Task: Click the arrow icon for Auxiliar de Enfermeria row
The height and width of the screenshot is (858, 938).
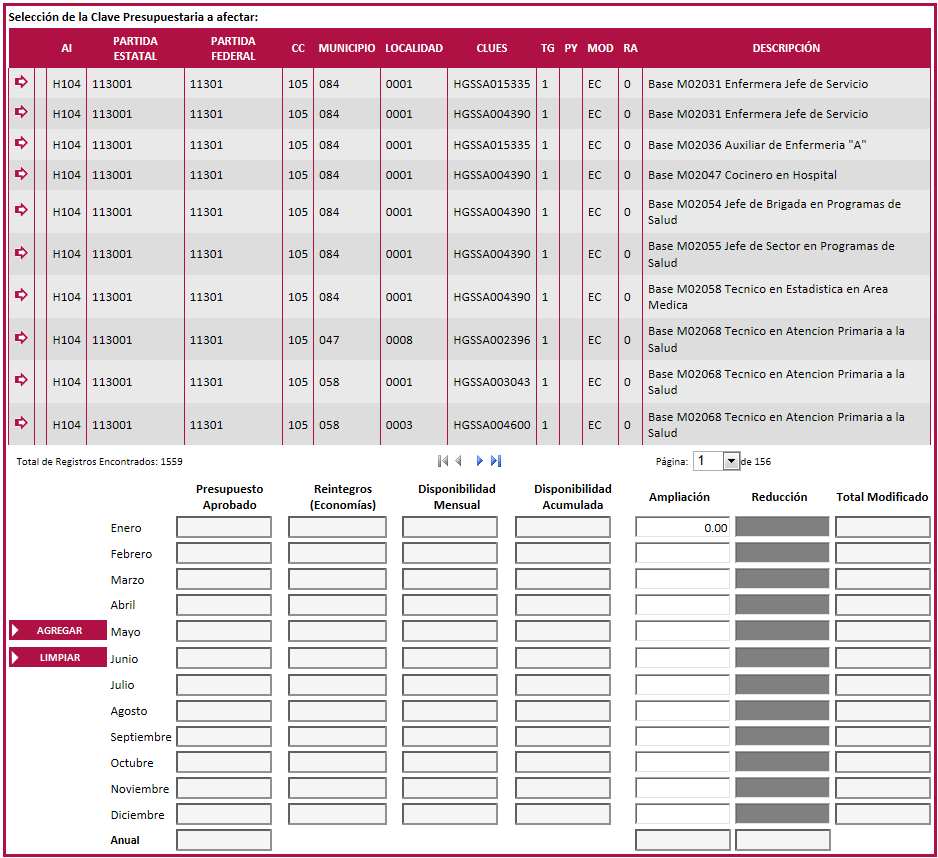Action: pos(21,143)
